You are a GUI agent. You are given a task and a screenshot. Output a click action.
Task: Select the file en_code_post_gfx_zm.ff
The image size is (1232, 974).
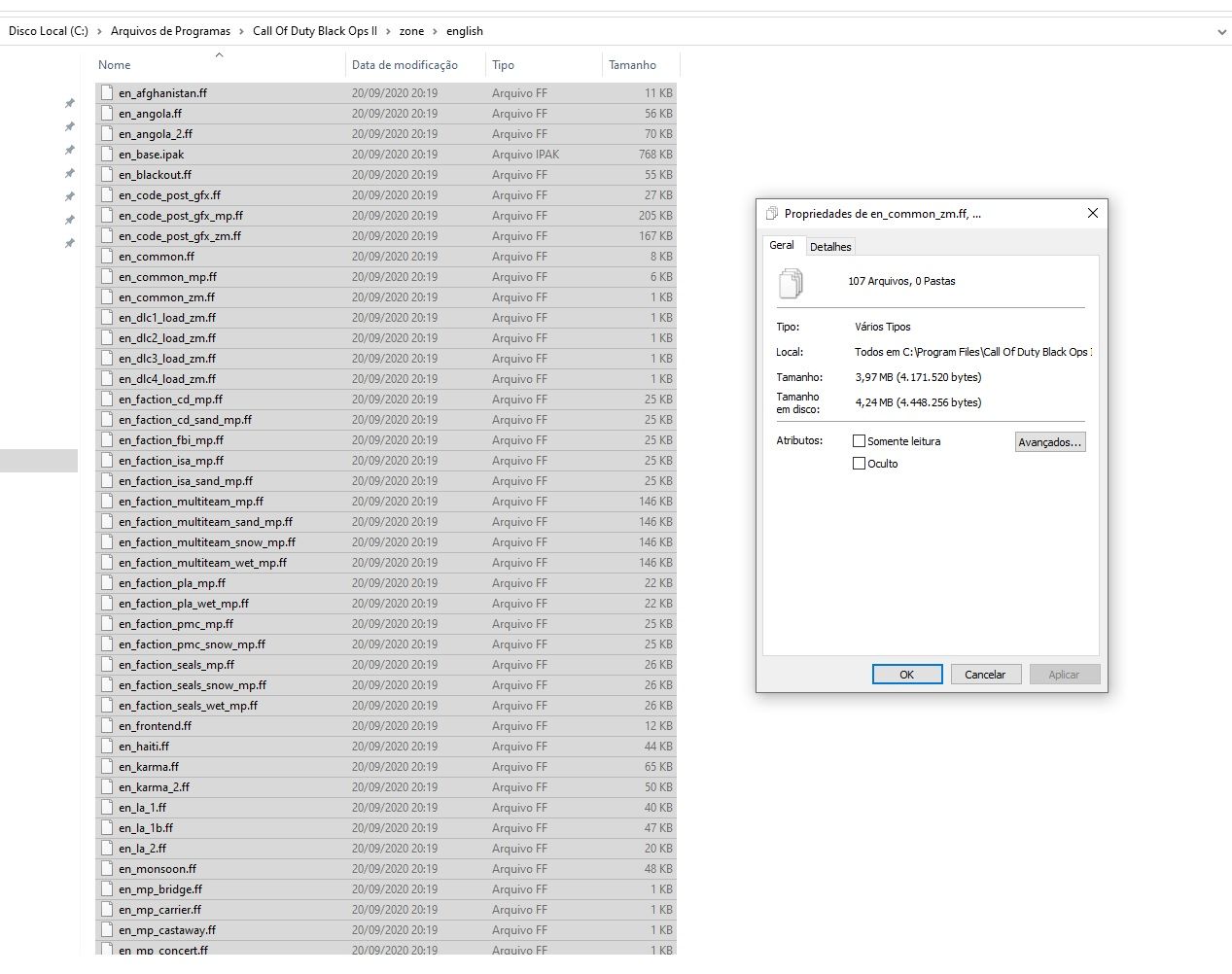(x=386, y=236)
